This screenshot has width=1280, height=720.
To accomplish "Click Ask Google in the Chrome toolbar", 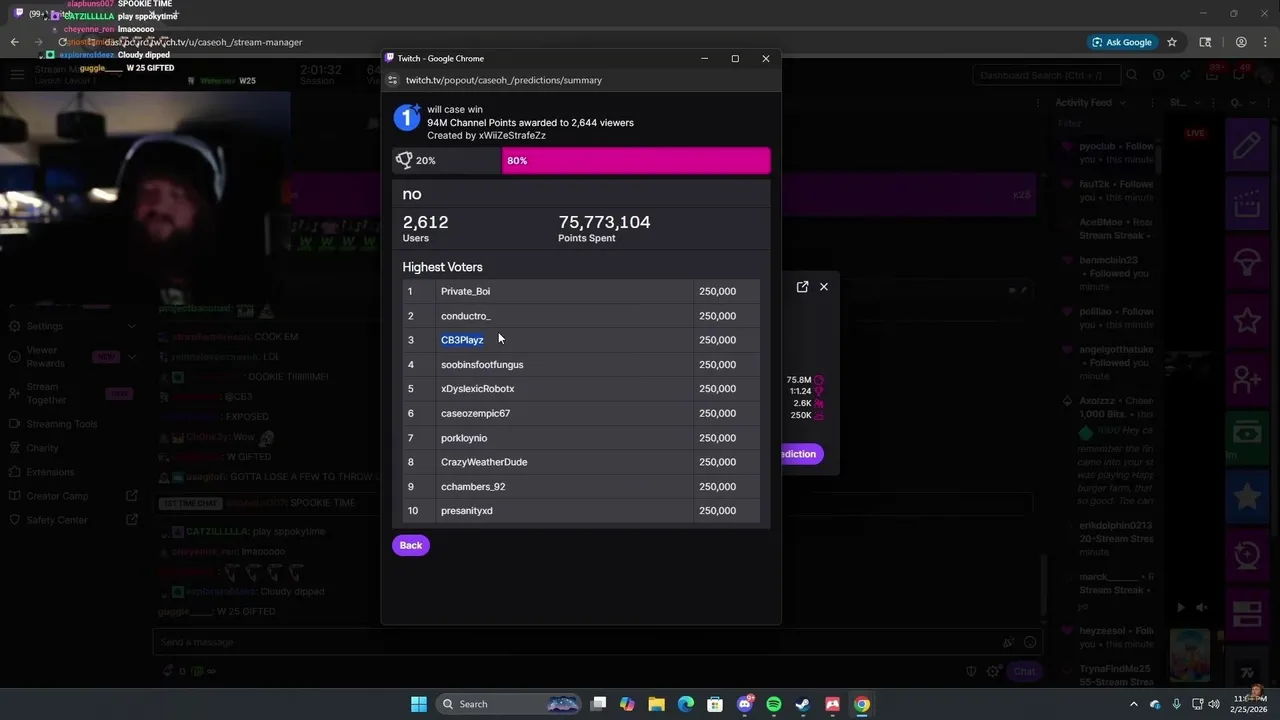I will point(1121,42).
